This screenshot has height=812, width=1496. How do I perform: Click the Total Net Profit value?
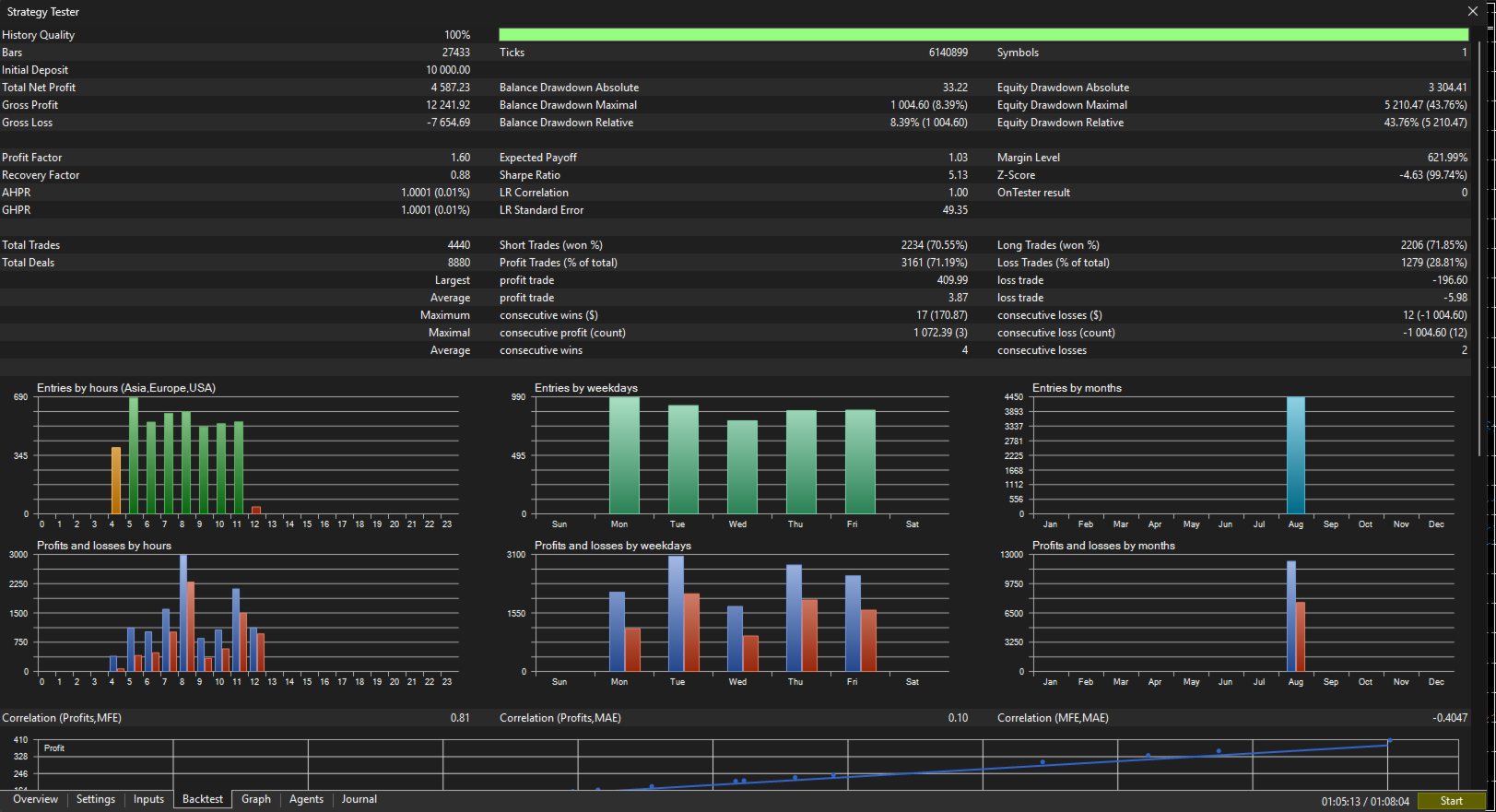pos(450,88)
